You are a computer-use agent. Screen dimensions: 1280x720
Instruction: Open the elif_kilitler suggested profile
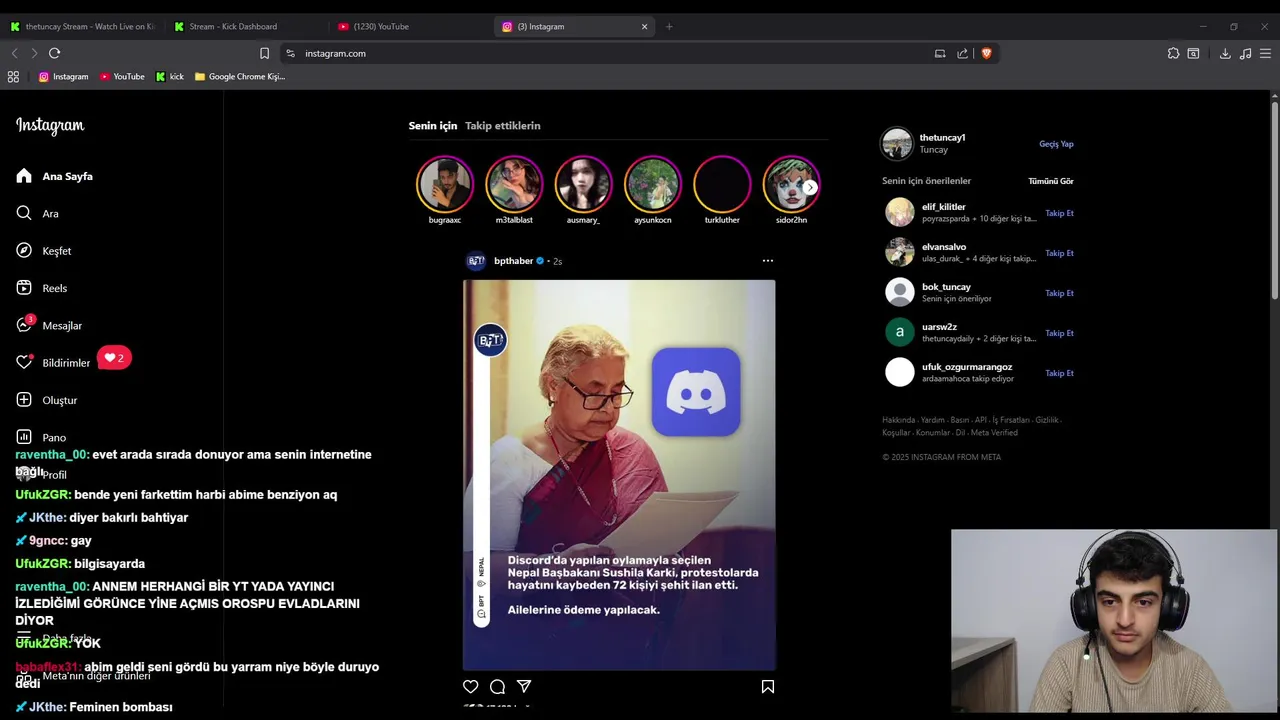(x=943, y=207)
